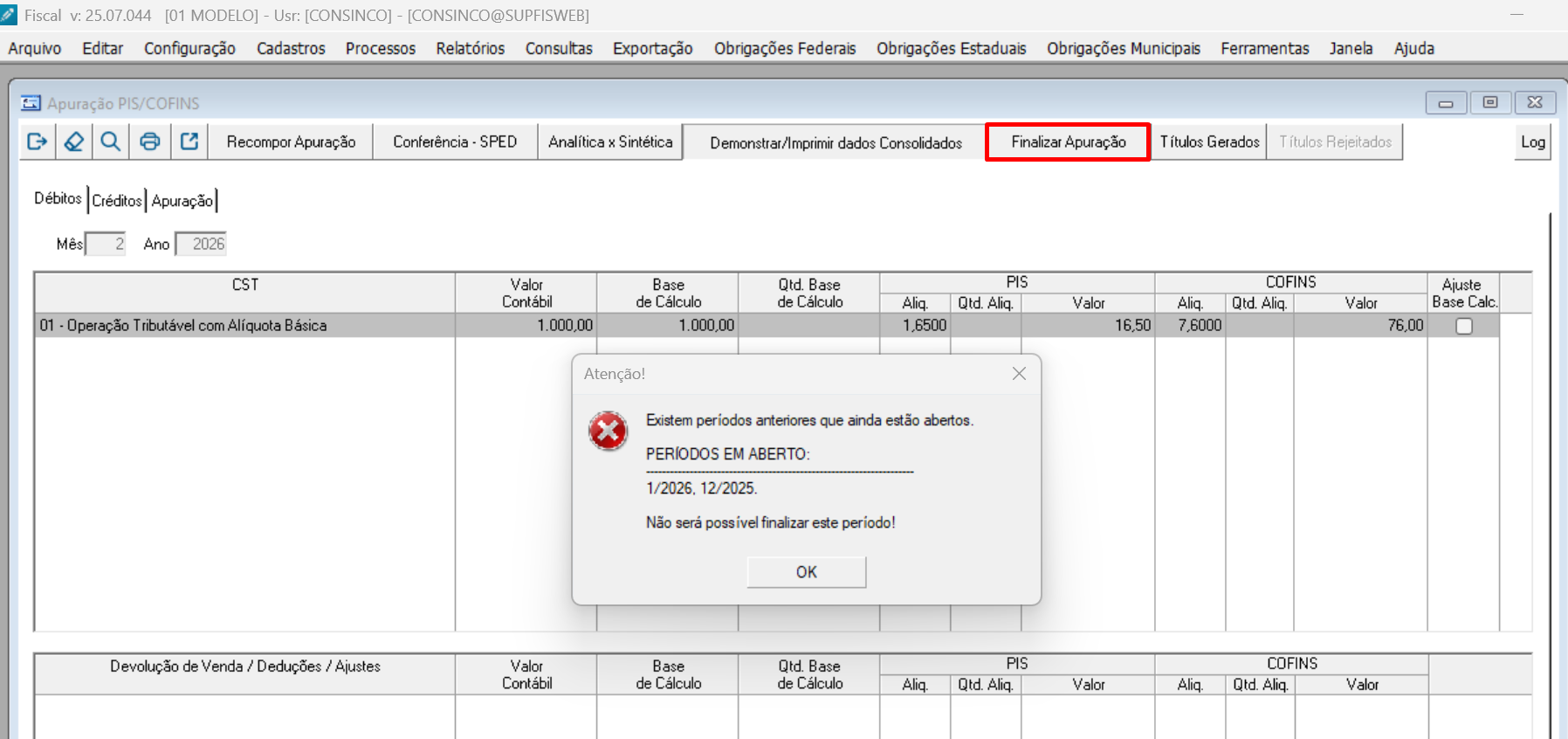
Task: Switch to the Créditos tab
Action: pyautogui.click(x=117, y=200)
